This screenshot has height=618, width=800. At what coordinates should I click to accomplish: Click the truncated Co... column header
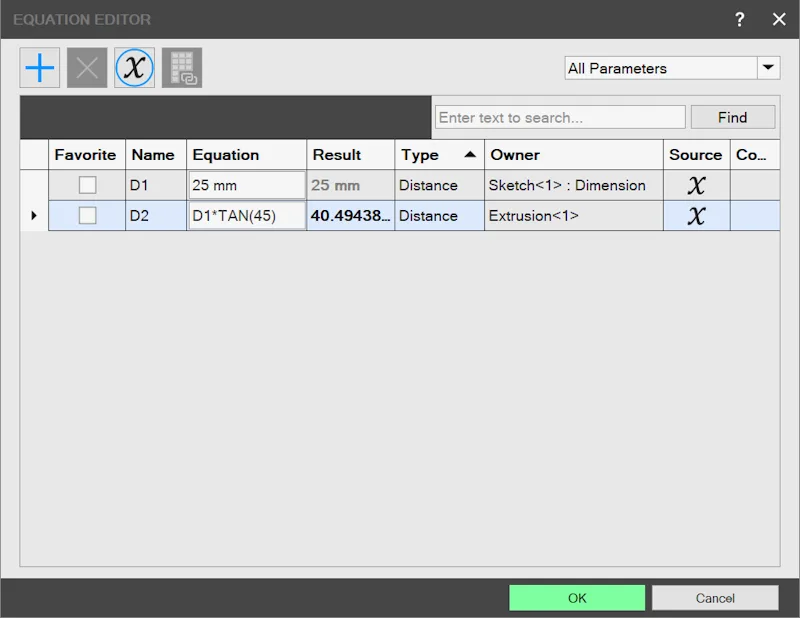pos(755,155)
